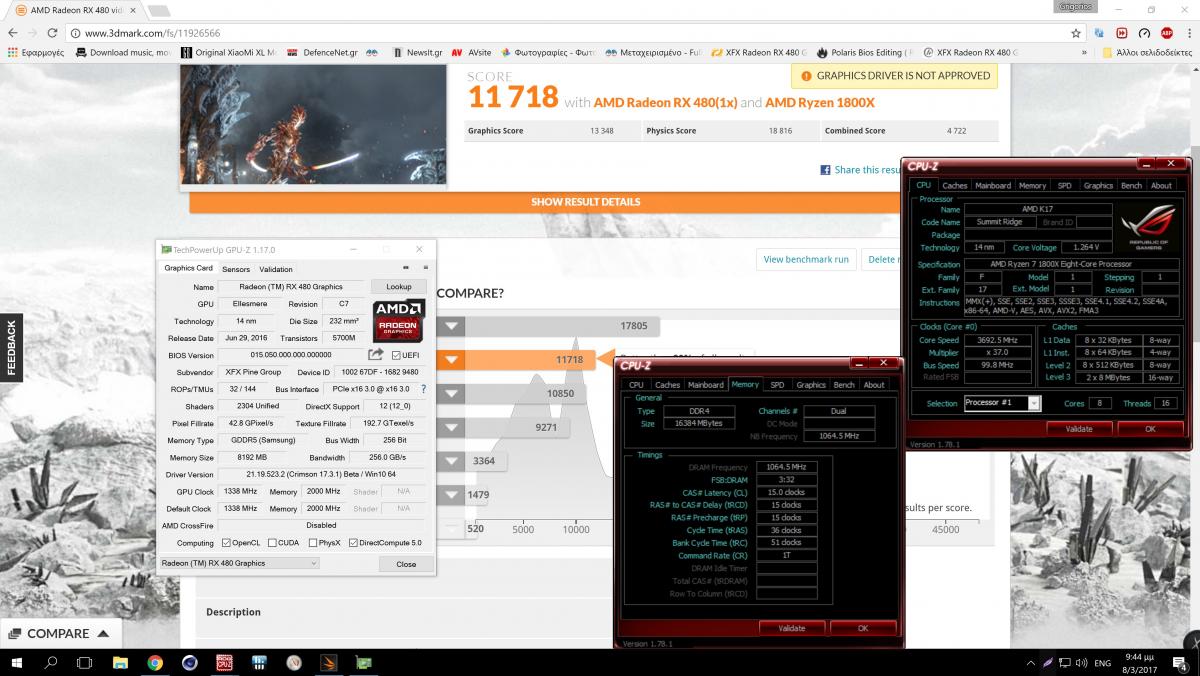Expand the 1479 comparison row arrow
Viewport: 1200px width, 676px height.
[452, 495]
